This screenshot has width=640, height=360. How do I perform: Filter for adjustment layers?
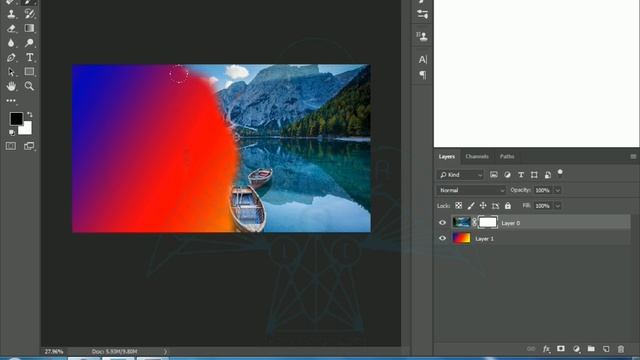click(x=507, y=175)
